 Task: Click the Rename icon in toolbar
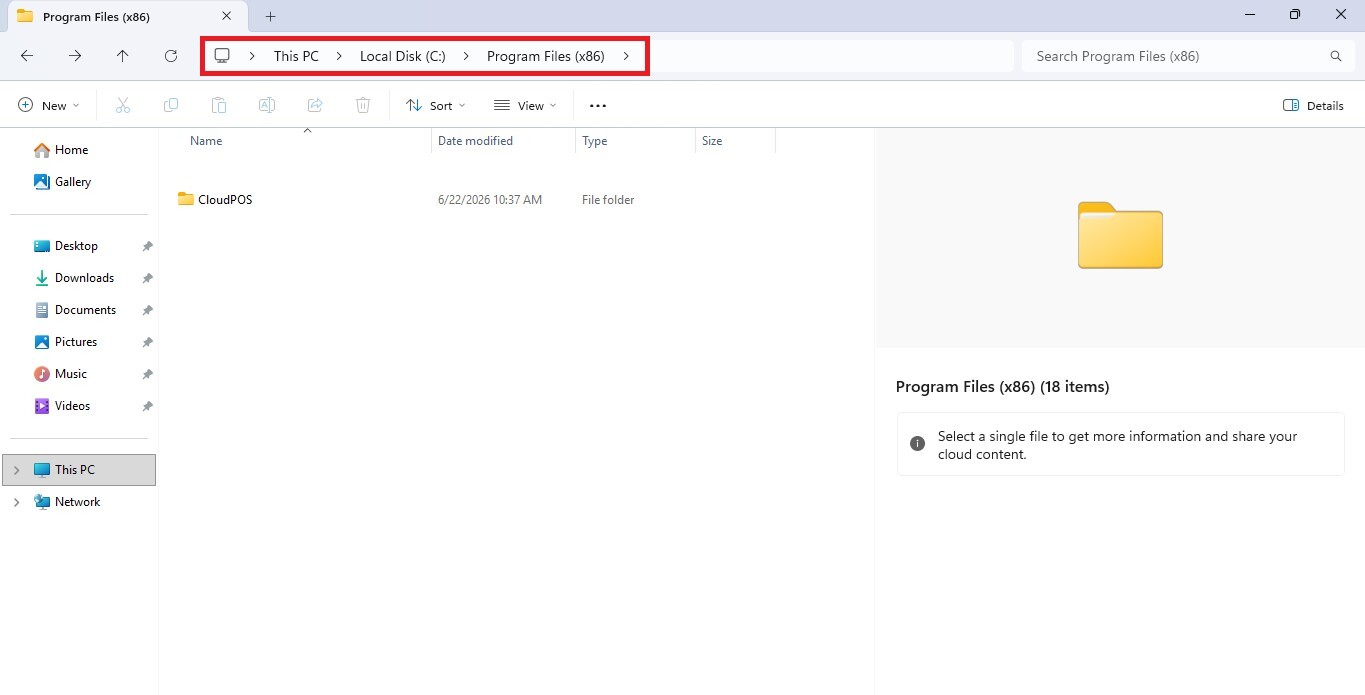click(267, 105)
